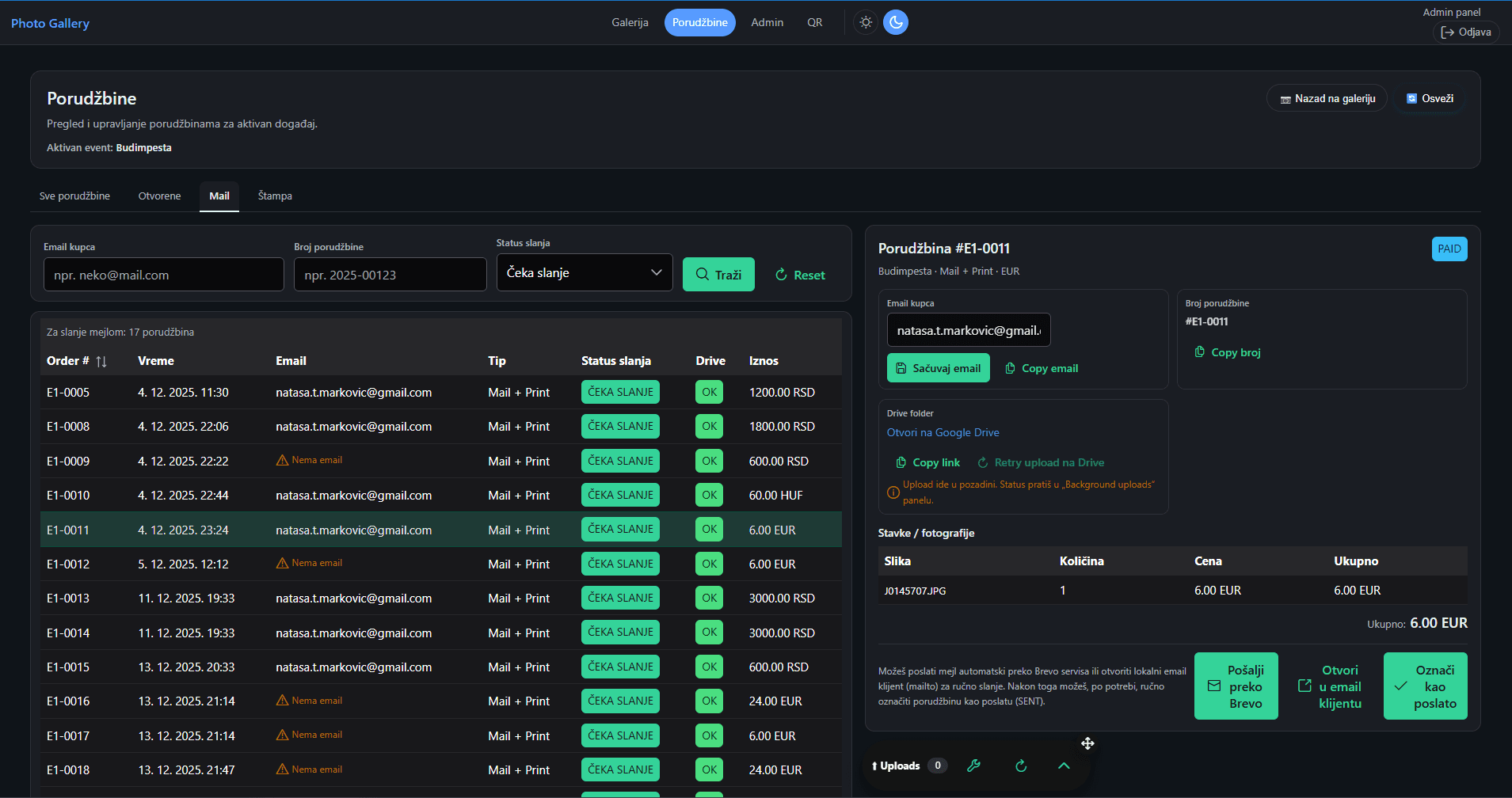The width and height of the screenshot is (1512, 798).
Task: Open the Štampa tab
Action: pos(275,196)
